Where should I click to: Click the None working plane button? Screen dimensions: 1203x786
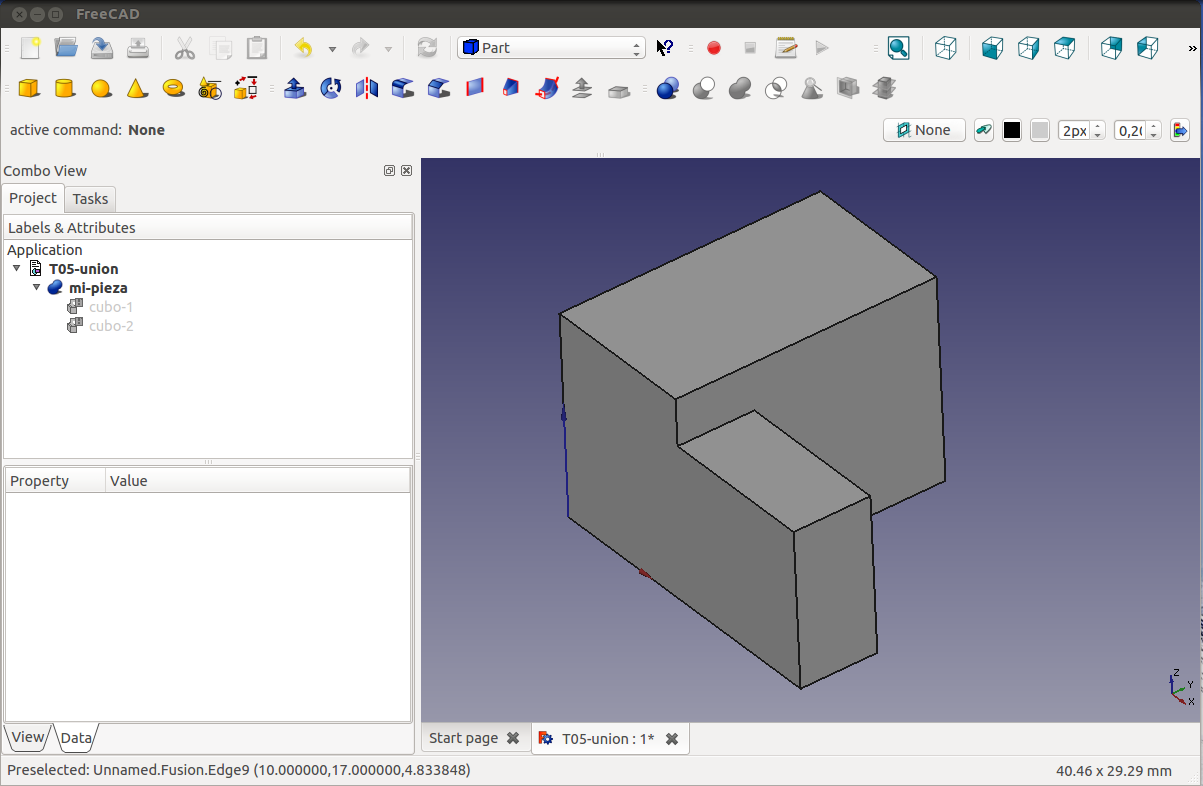pos(924,130)
